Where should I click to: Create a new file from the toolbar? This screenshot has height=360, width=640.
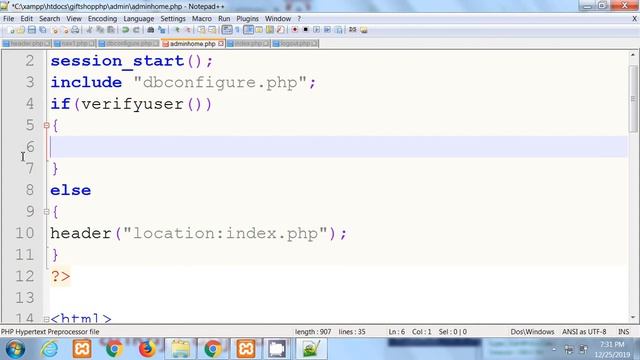[11, 30]
